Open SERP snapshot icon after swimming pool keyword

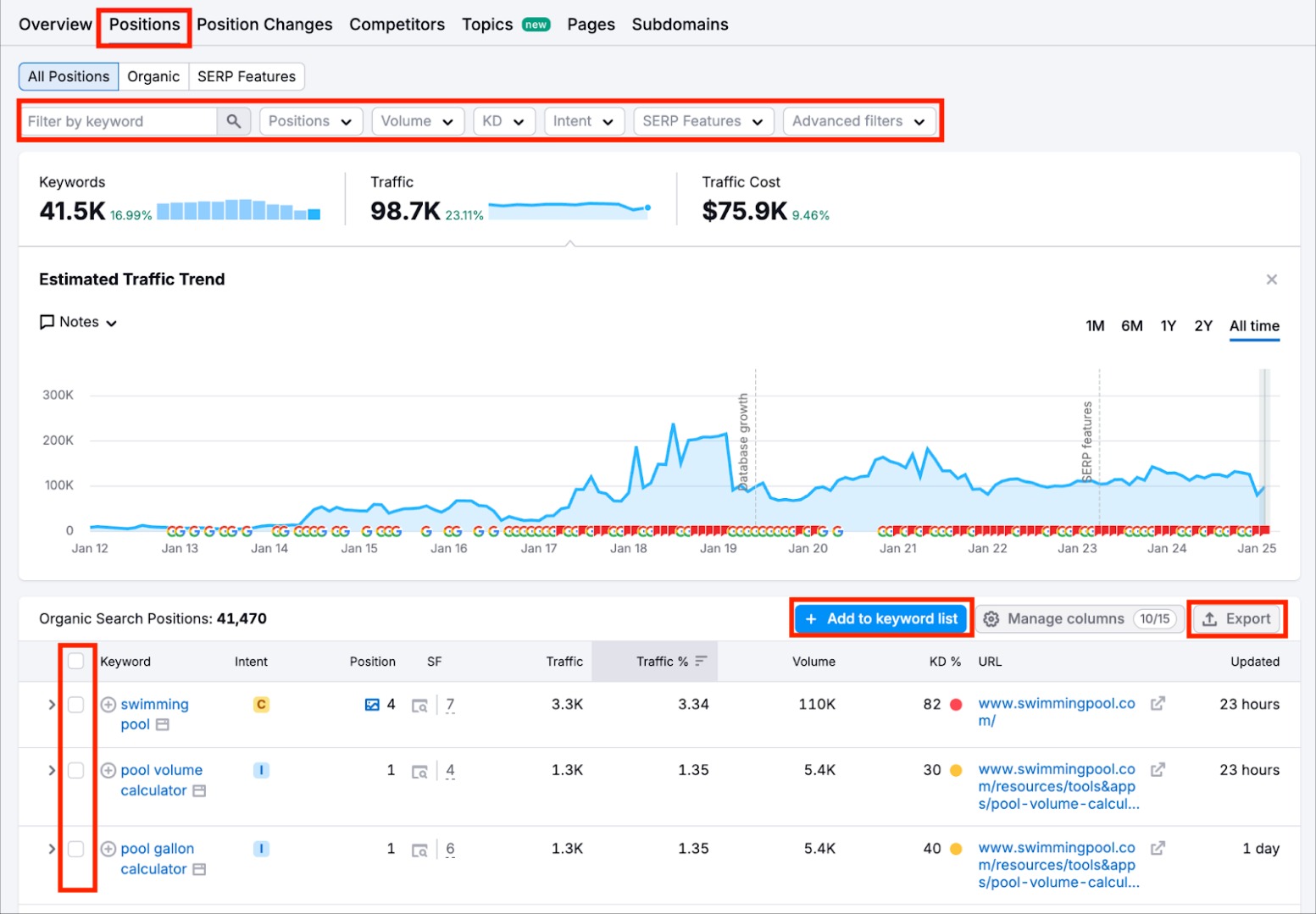[163, 724]
